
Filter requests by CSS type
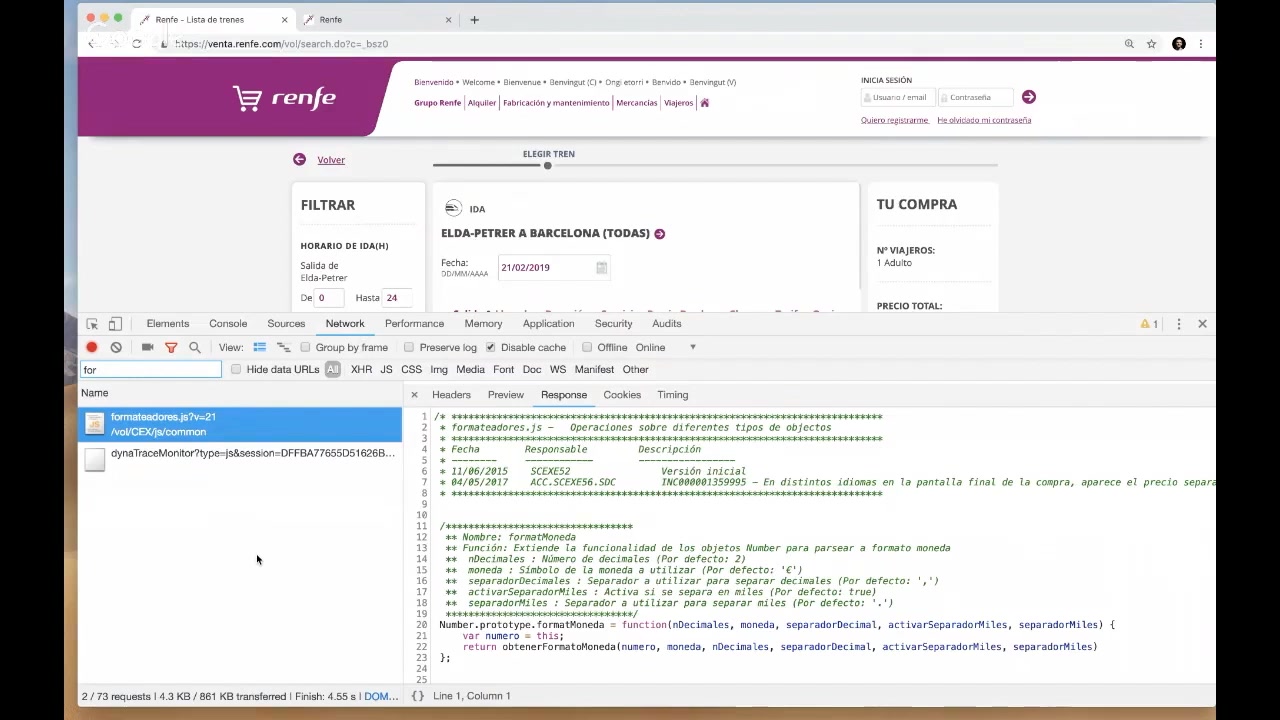(x=411, y=370)
